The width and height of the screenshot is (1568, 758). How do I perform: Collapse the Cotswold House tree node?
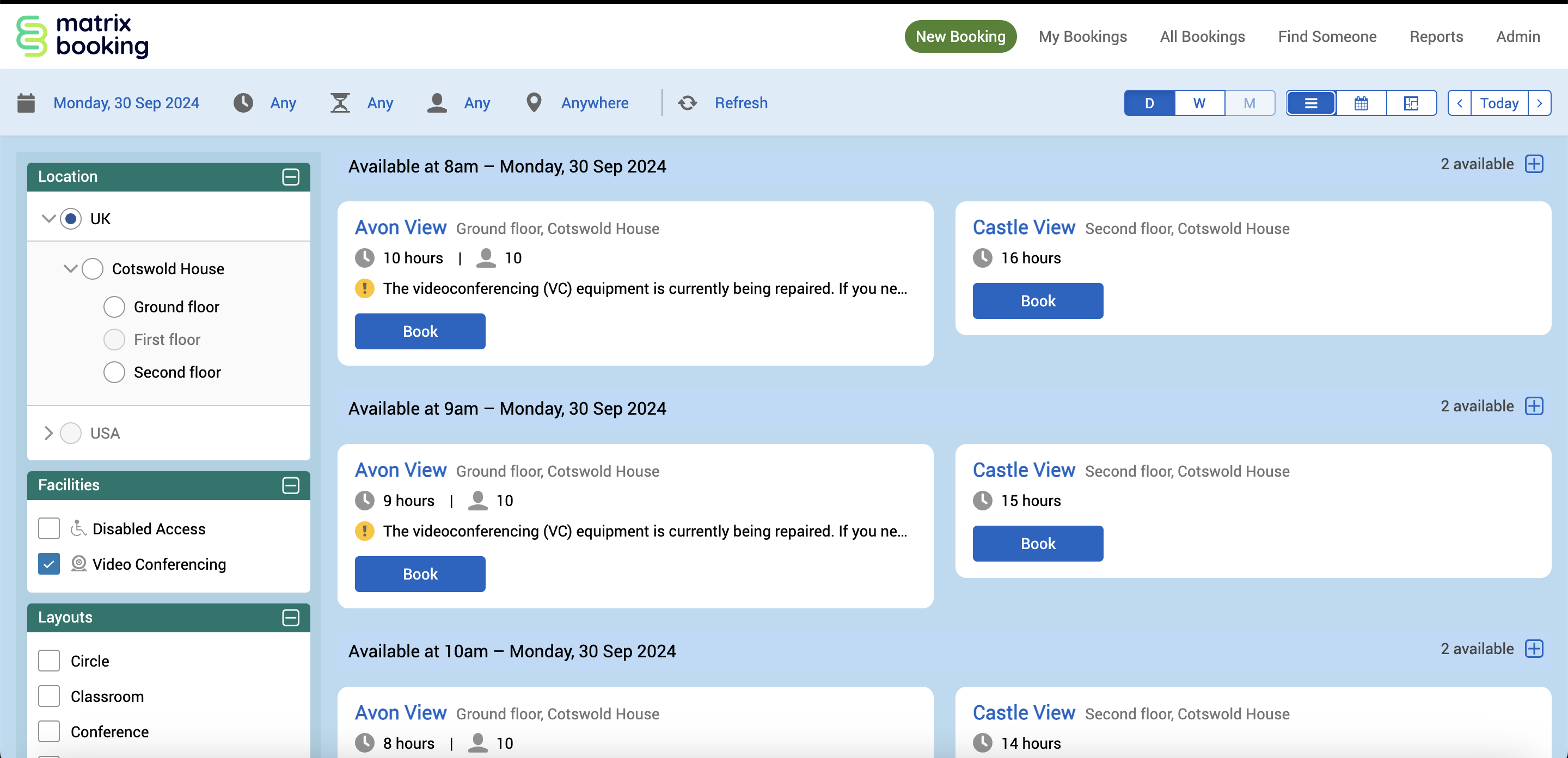(x=71, y=269)
